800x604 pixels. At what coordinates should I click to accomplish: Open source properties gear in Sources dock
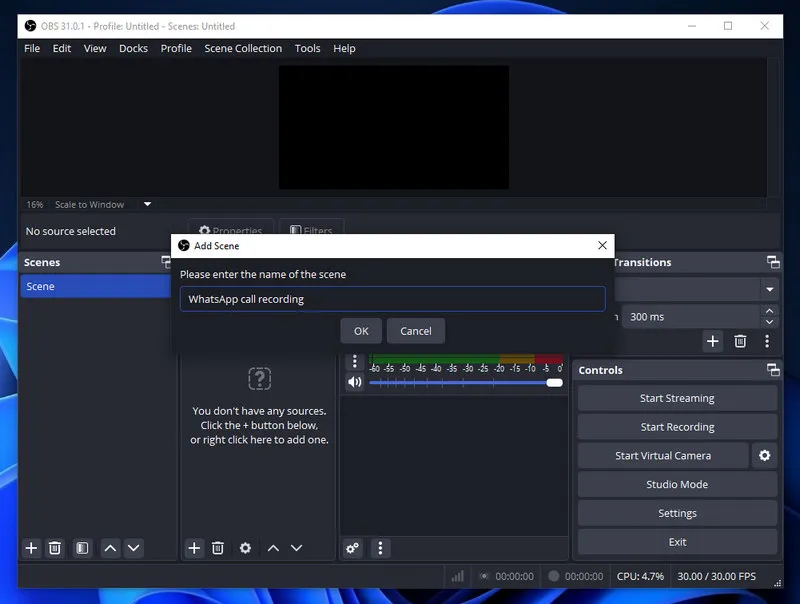(245, 548)
